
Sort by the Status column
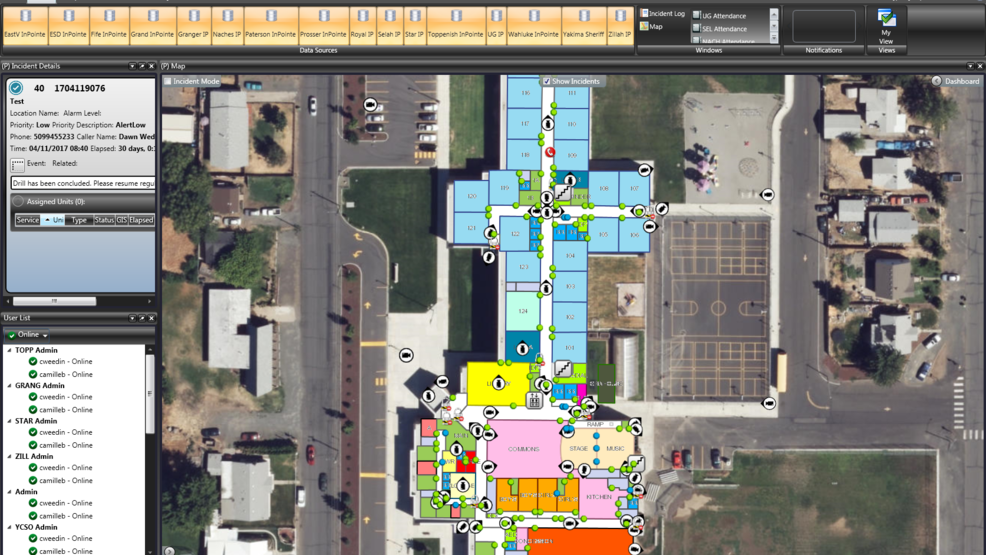pos(104,220)
